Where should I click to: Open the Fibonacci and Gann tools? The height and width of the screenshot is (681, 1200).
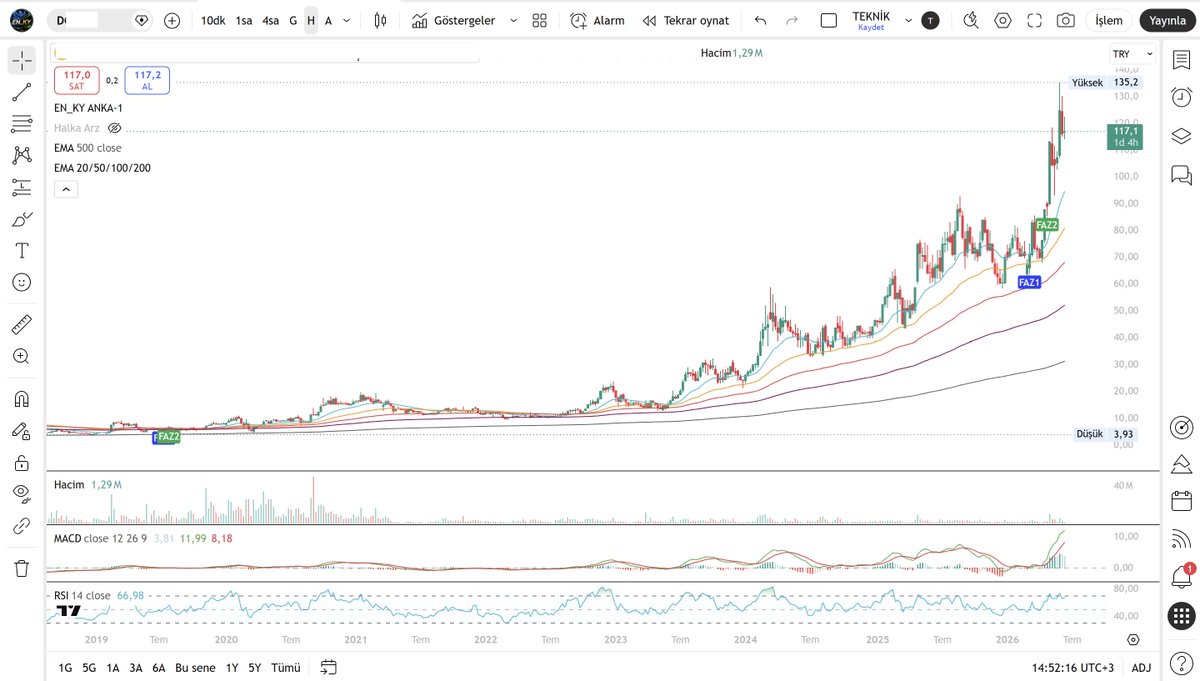(x=21, y=124)
